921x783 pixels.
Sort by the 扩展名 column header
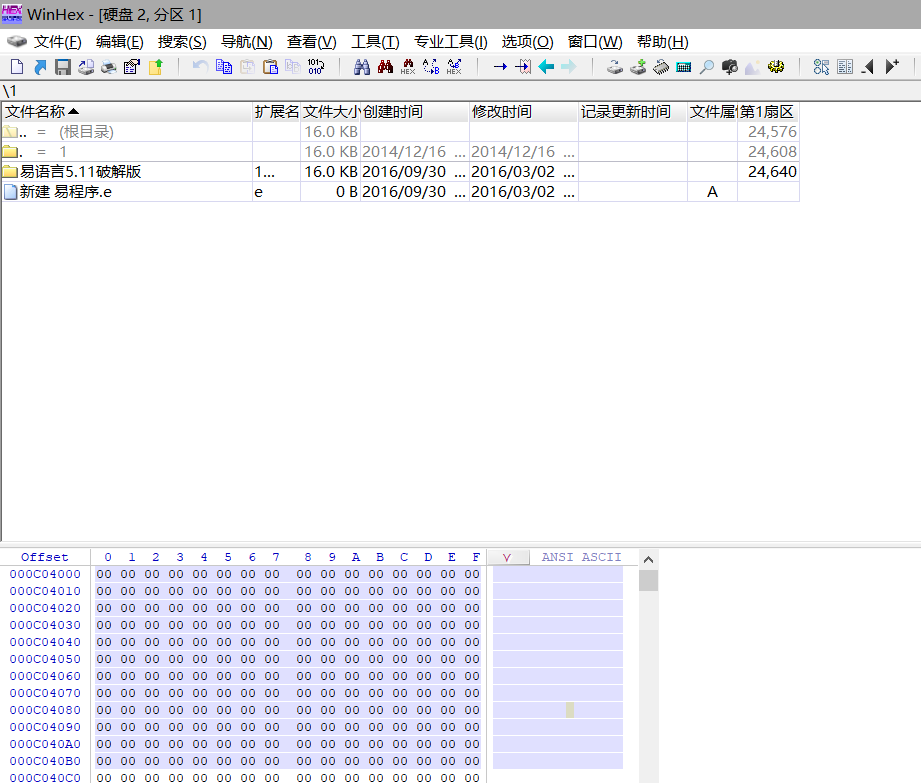(x=277, y=112)
